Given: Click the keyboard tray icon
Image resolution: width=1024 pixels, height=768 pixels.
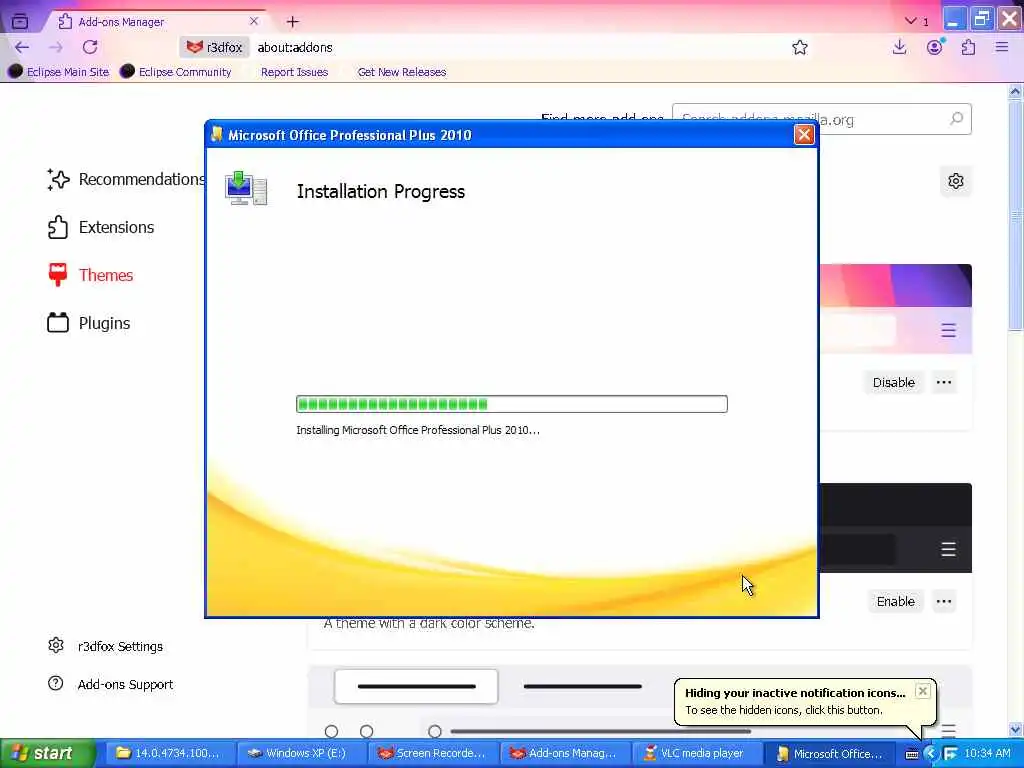Looking at the screenshot, I should tap(912, 754).
